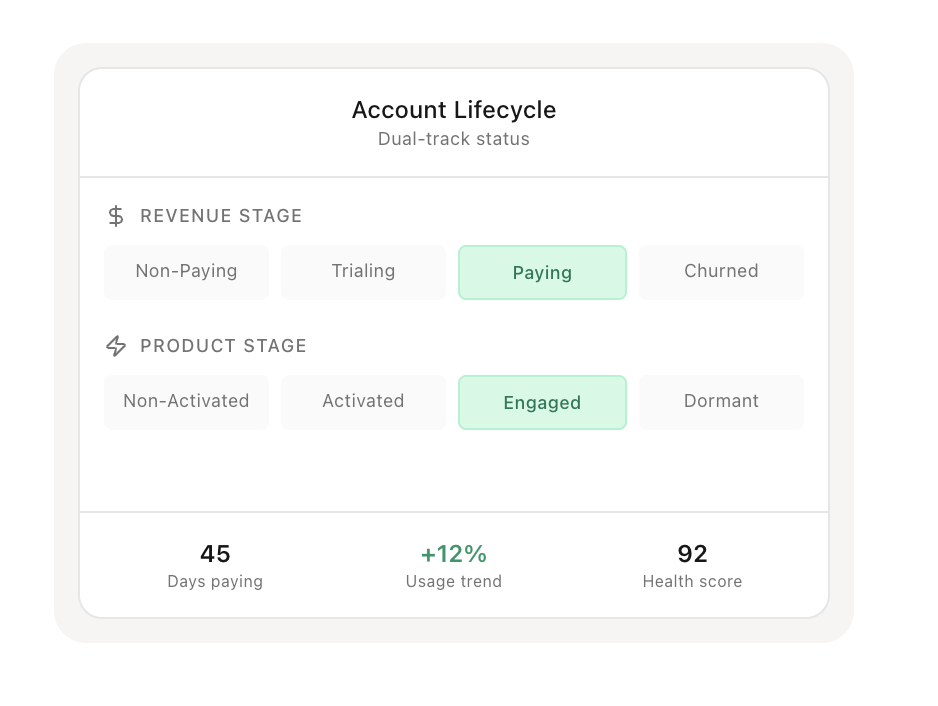Screen dimensions: 938x706
Task: Click the +12% Usage trend value
Action: pyautogui.click(x=453, y=553)
